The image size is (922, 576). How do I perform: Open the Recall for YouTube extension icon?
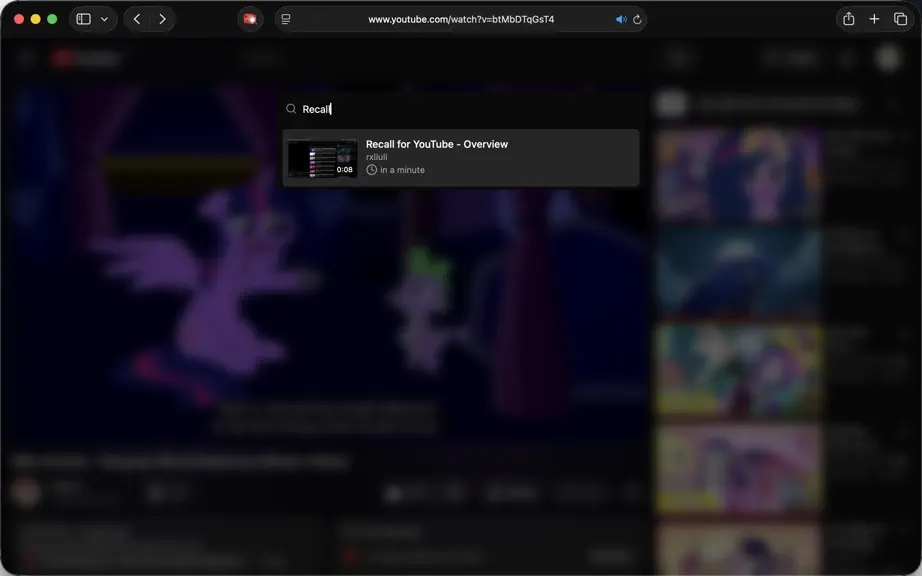coord(250,19)
